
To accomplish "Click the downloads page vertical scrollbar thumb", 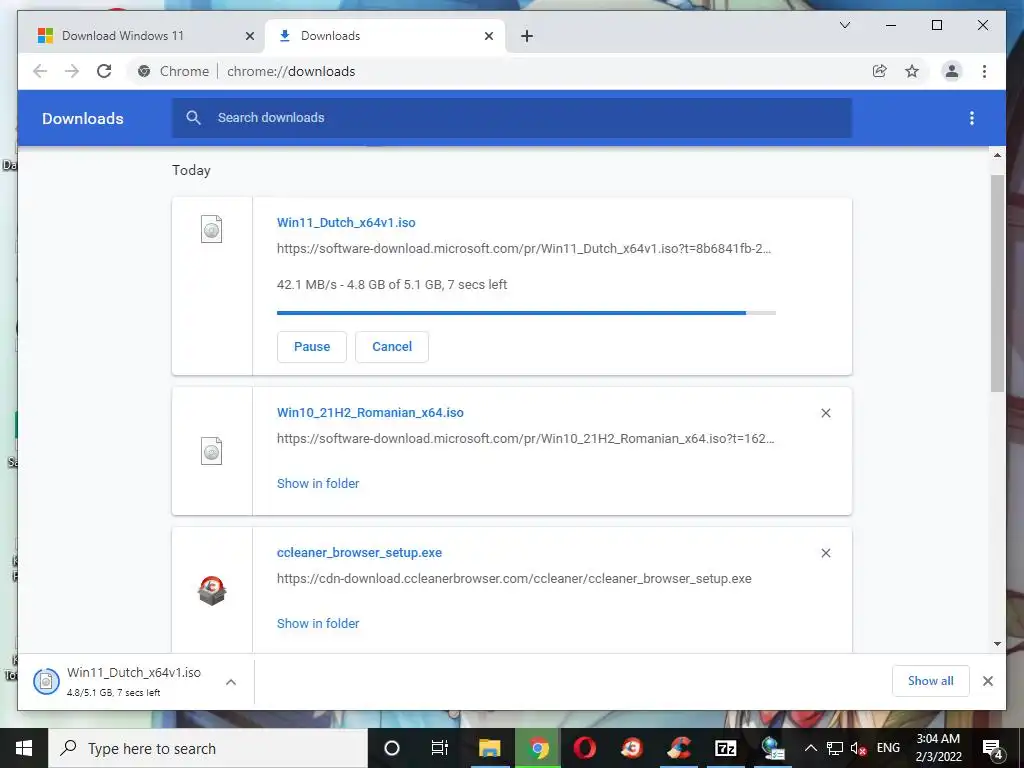I will (997, 283).
